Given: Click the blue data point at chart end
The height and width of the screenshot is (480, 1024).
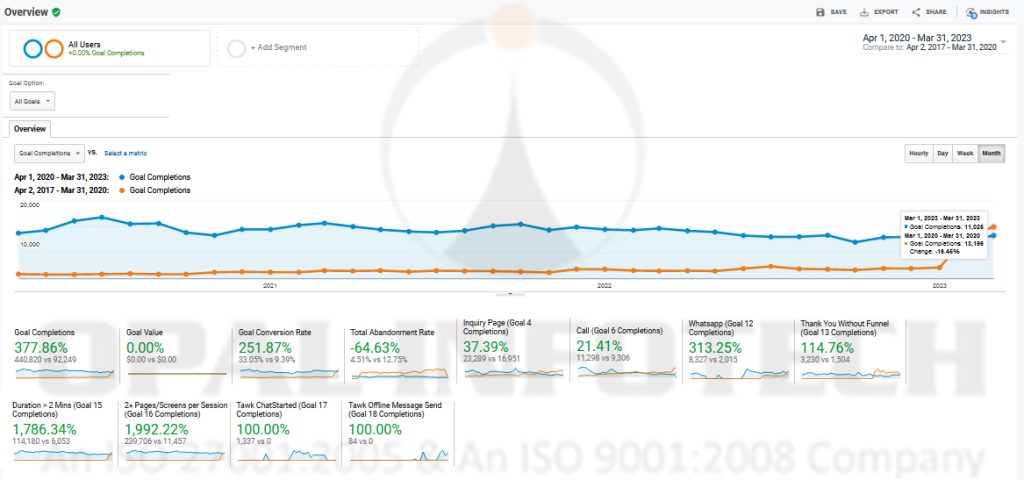Looking at the screenshot, I should (x=993, y=235).
